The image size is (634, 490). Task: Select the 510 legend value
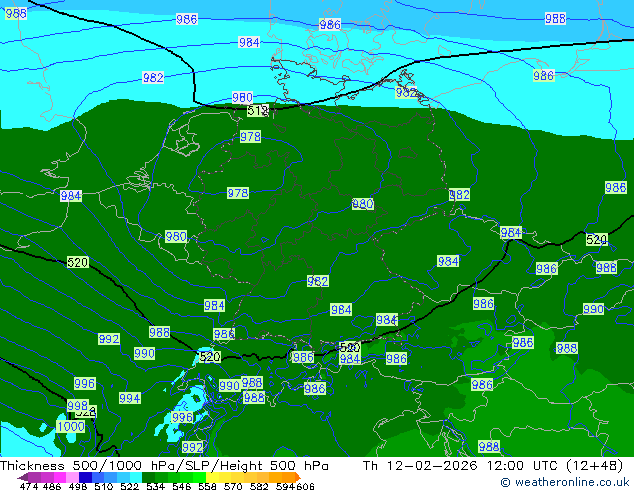[104, 486]
